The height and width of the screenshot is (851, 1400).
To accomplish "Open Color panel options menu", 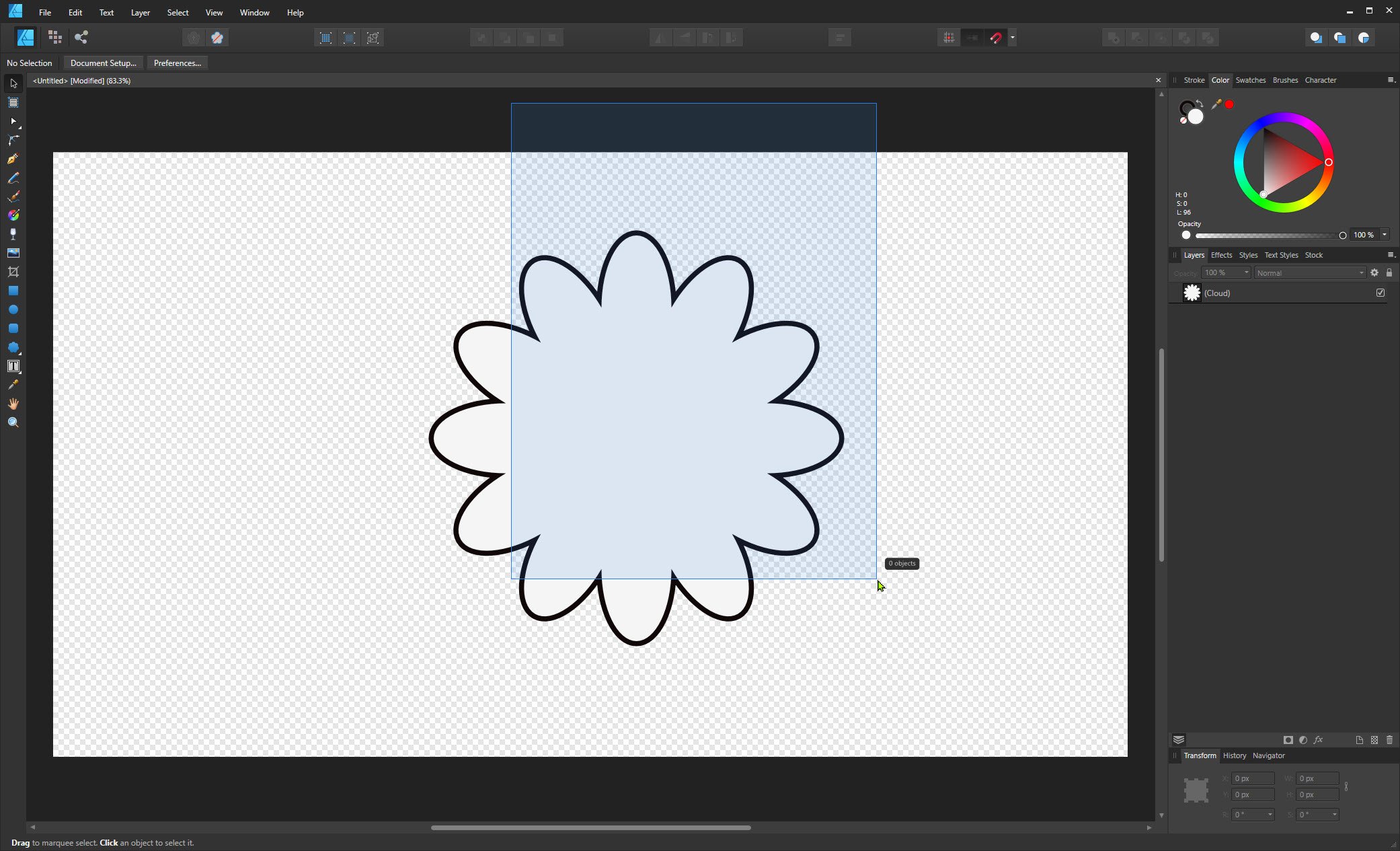I will click(1391, 80).
